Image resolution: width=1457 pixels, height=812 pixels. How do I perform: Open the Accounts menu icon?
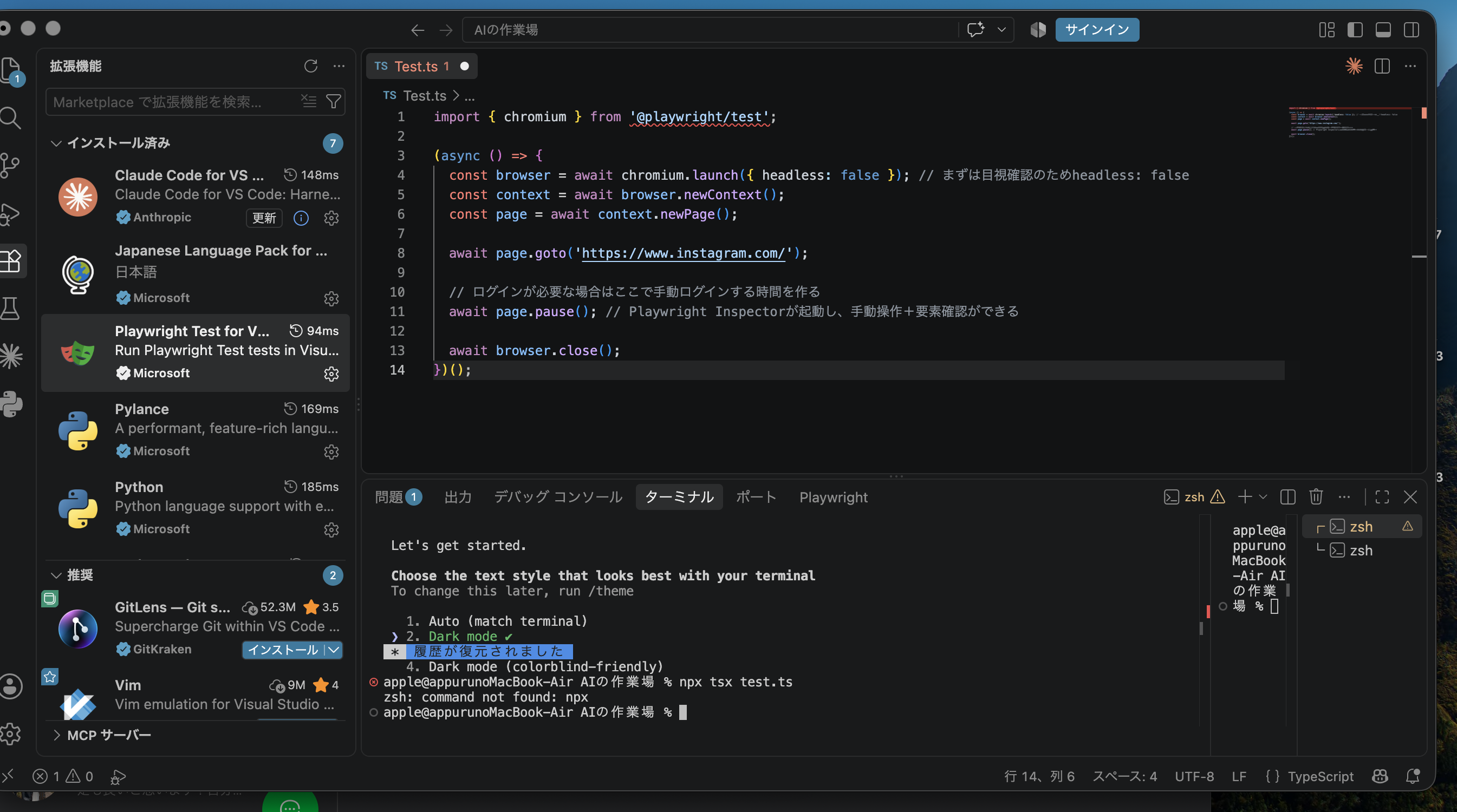point(11,686)
